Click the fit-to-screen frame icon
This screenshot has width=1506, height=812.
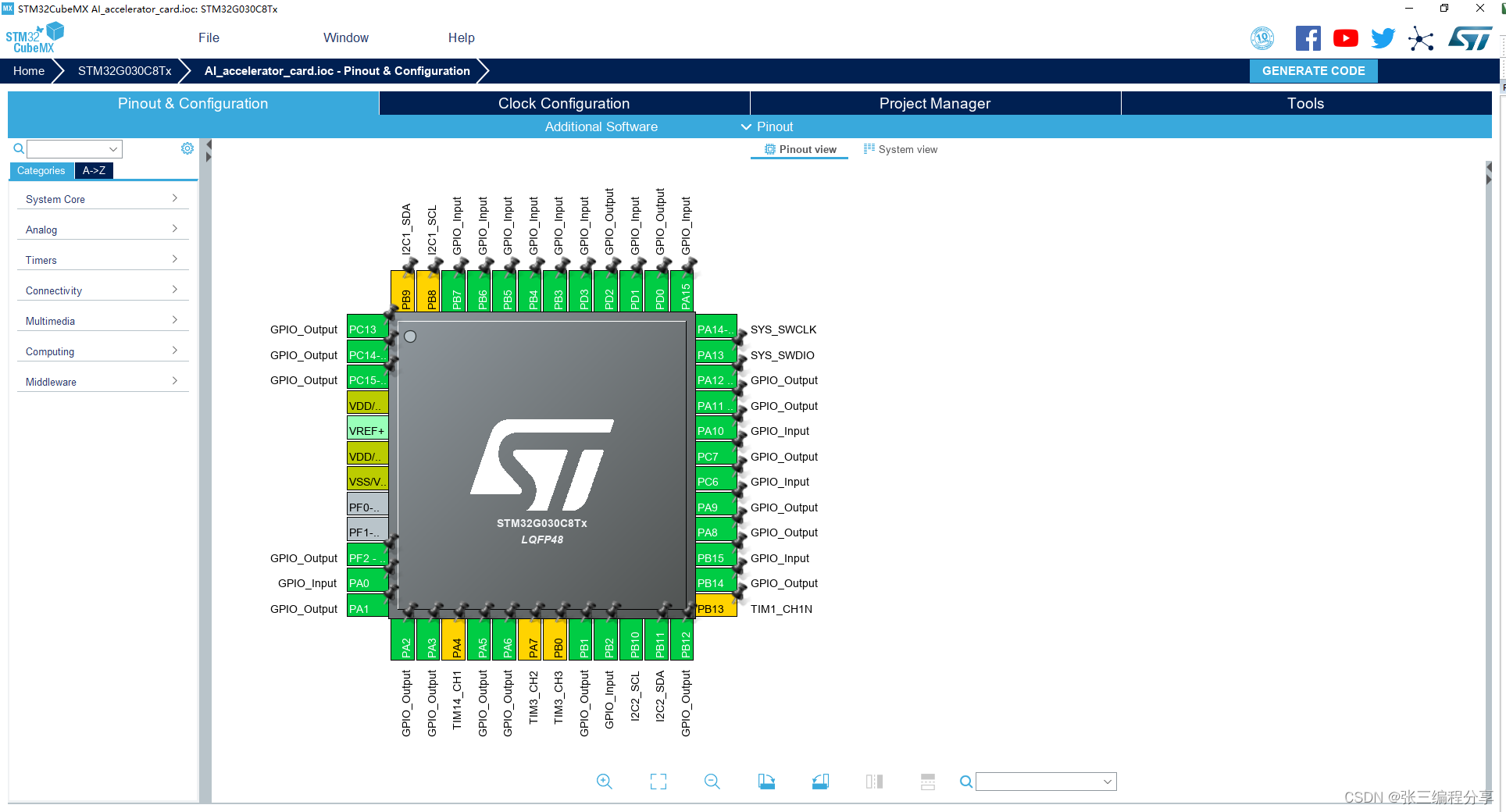[x=658, y=782]
